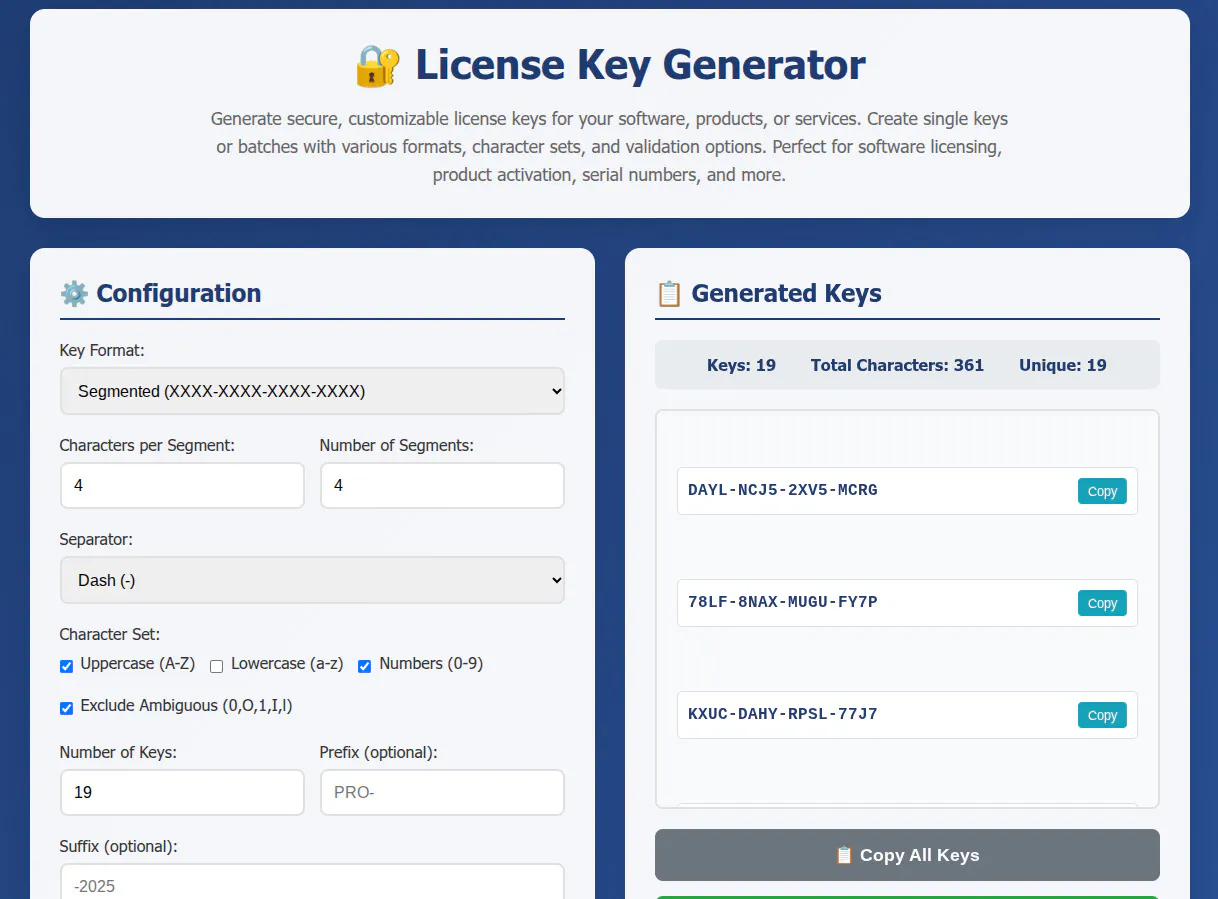This screenshot has height=899, width=1218.
Task: Click the Character Set label
Action: tap(110, 634)
